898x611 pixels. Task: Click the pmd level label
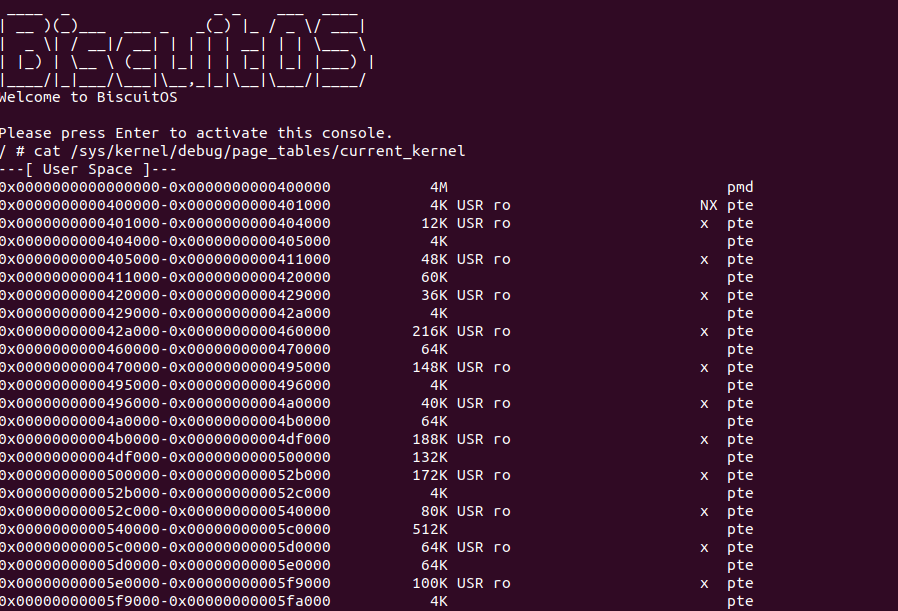(740, 187)
